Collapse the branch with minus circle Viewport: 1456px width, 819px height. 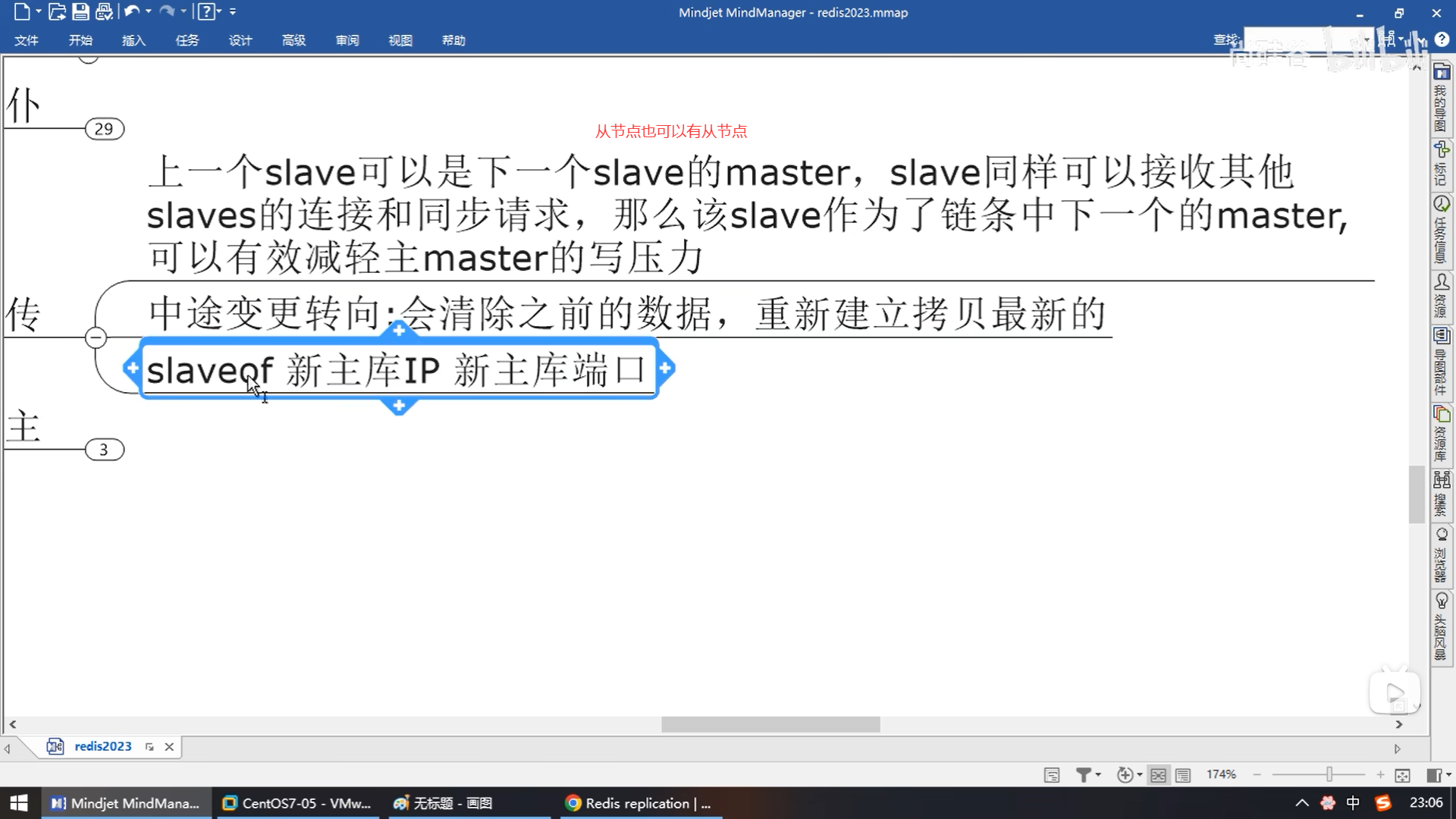[x=96, y=337]
